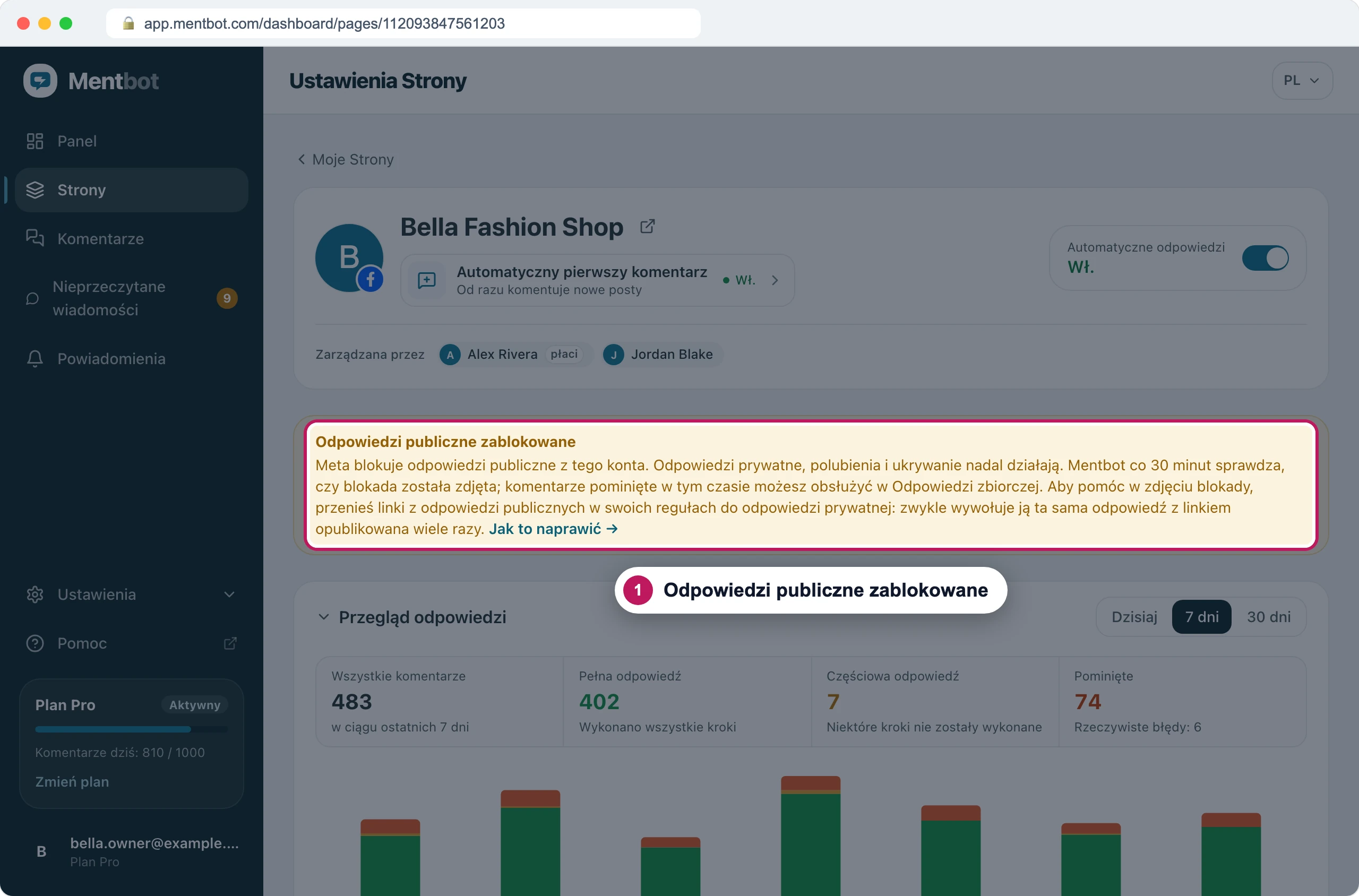Click the daily comments usage progress bar
1359x896 pixels.
[132, 729]
